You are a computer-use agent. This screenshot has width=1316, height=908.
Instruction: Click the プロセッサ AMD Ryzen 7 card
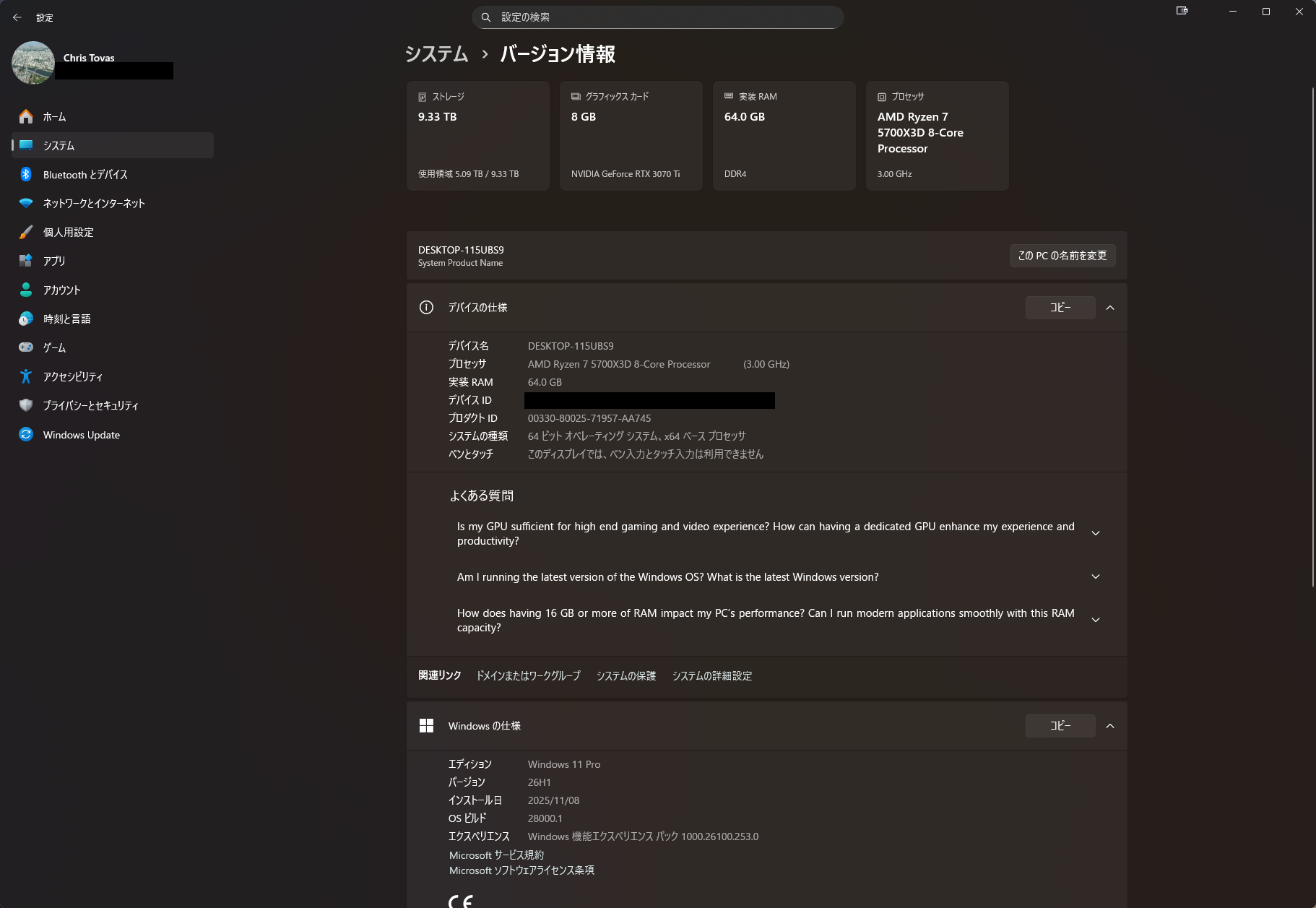pos(938,136)
